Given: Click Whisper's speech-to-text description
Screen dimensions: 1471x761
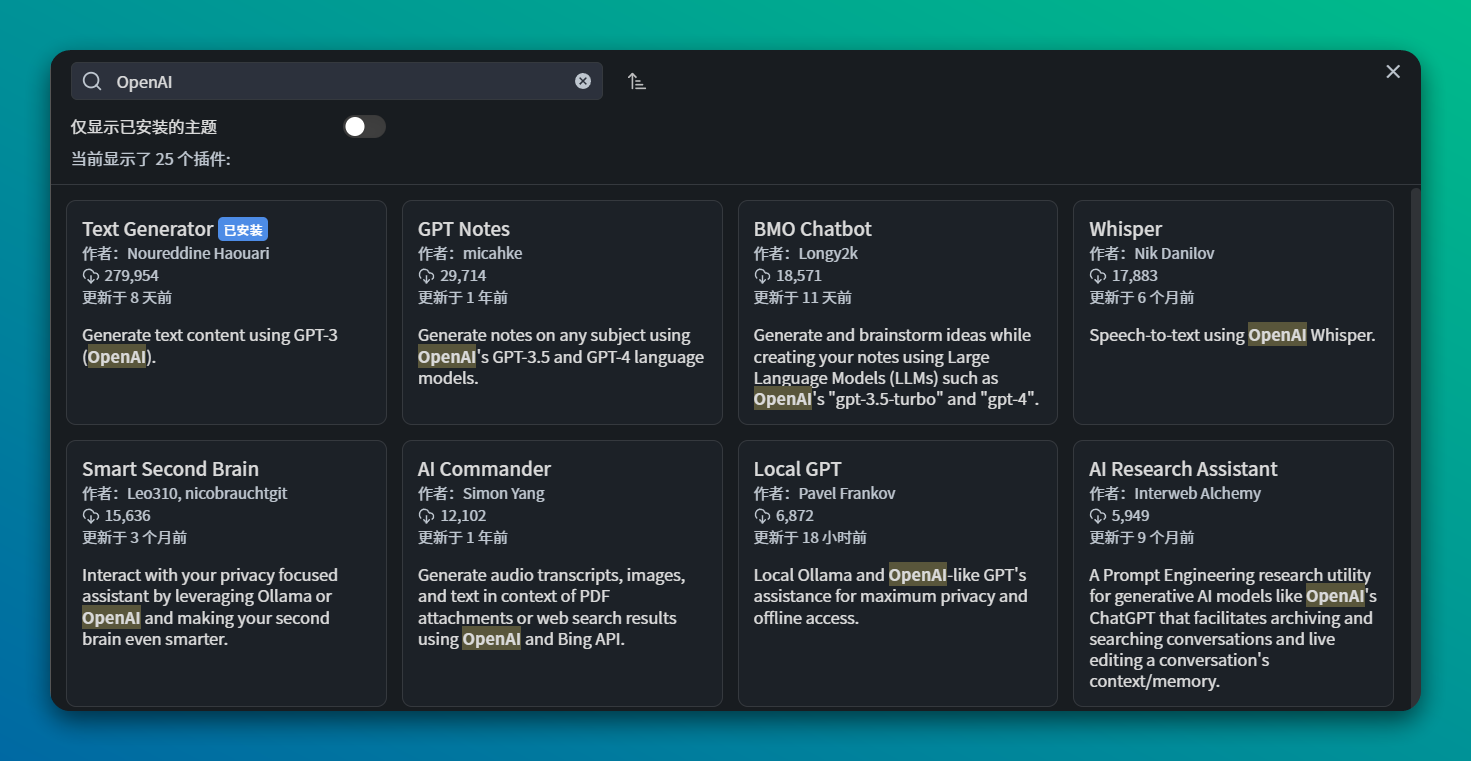Looking at the screenshot, I should (x=1232, y=335).
